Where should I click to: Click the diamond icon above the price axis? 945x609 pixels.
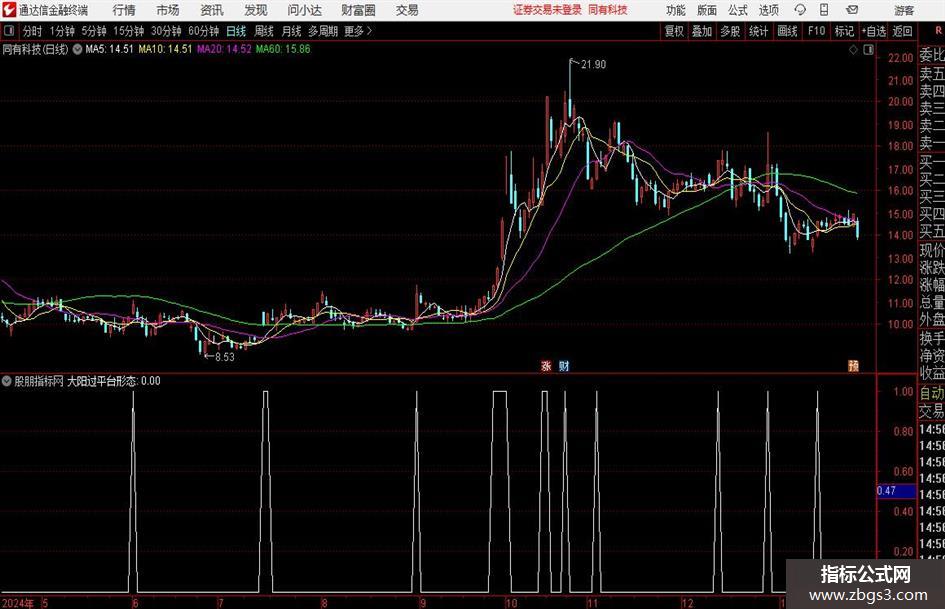(853, 50)
